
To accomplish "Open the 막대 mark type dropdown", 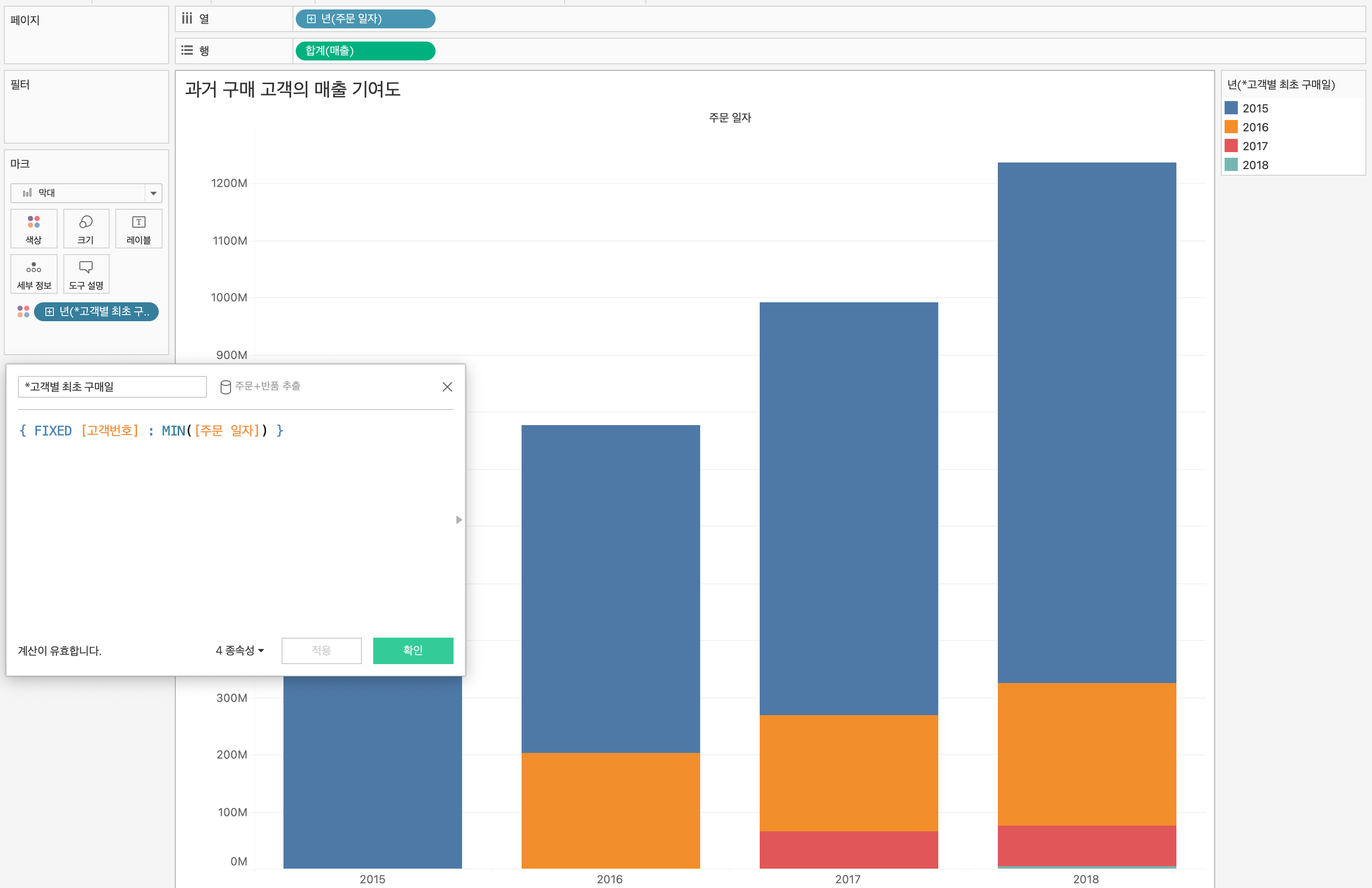I will pos(153,193).
